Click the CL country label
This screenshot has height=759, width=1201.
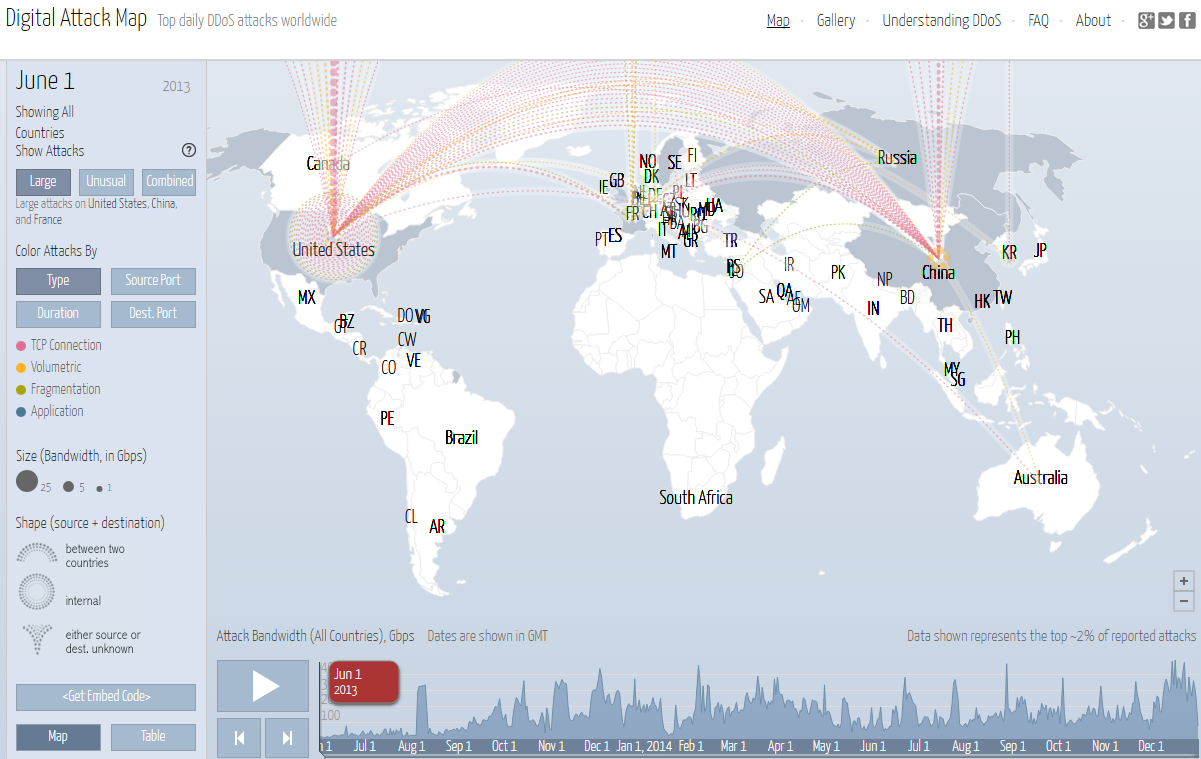tap(411, 517)
